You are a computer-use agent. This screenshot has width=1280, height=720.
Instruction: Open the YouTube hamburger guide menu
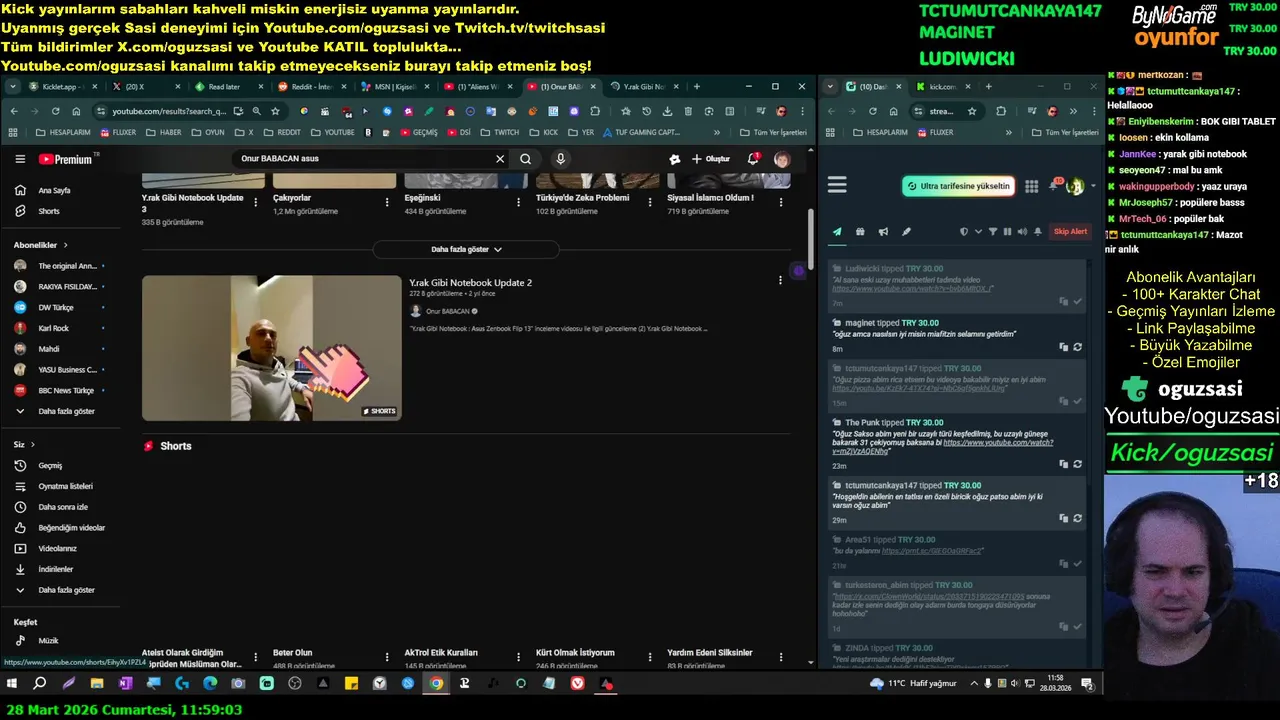pos(20,159)
